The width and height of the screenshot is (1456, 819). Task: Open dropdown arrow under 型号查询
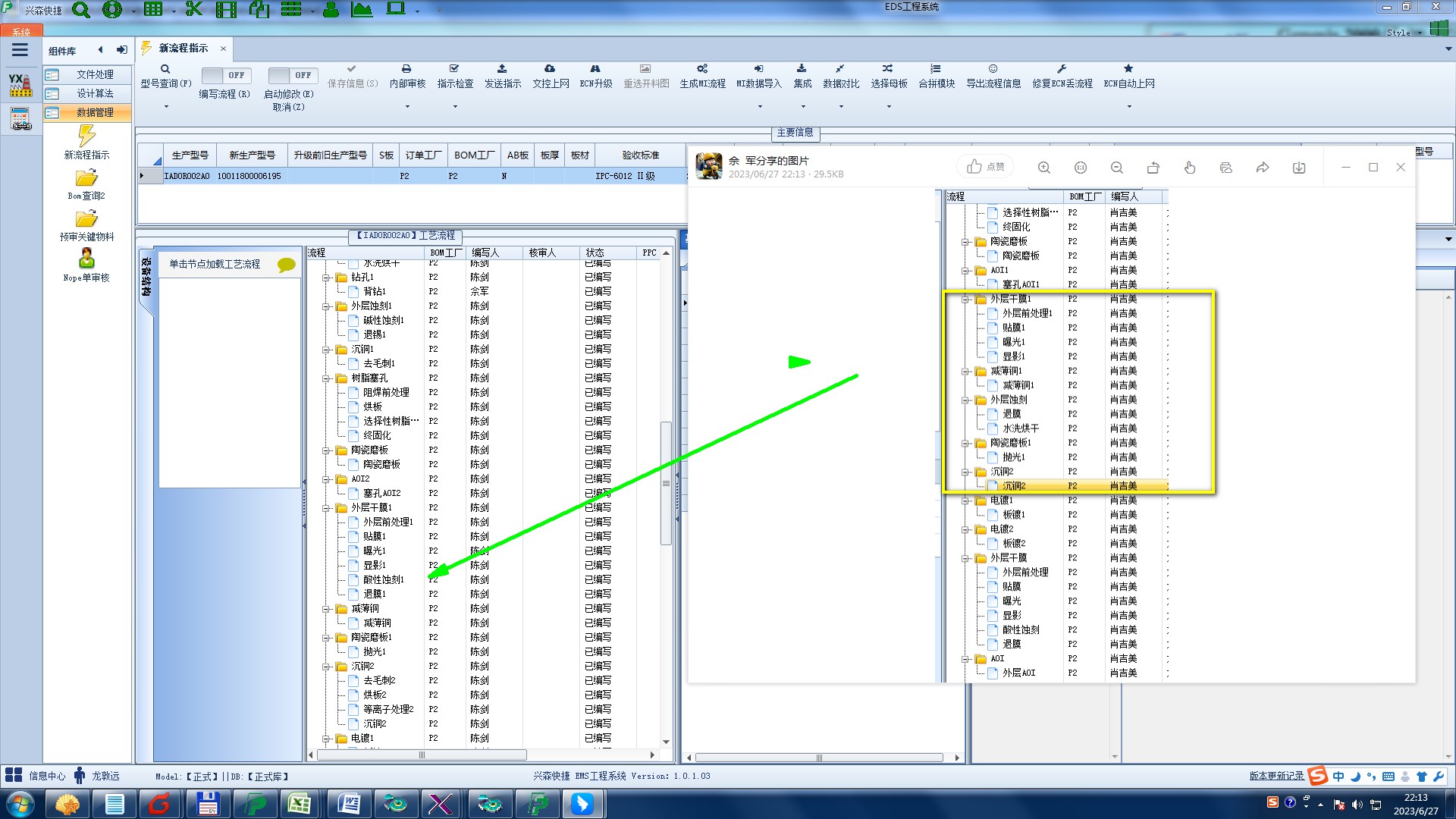pyautogui.click(x=165, y=106)
